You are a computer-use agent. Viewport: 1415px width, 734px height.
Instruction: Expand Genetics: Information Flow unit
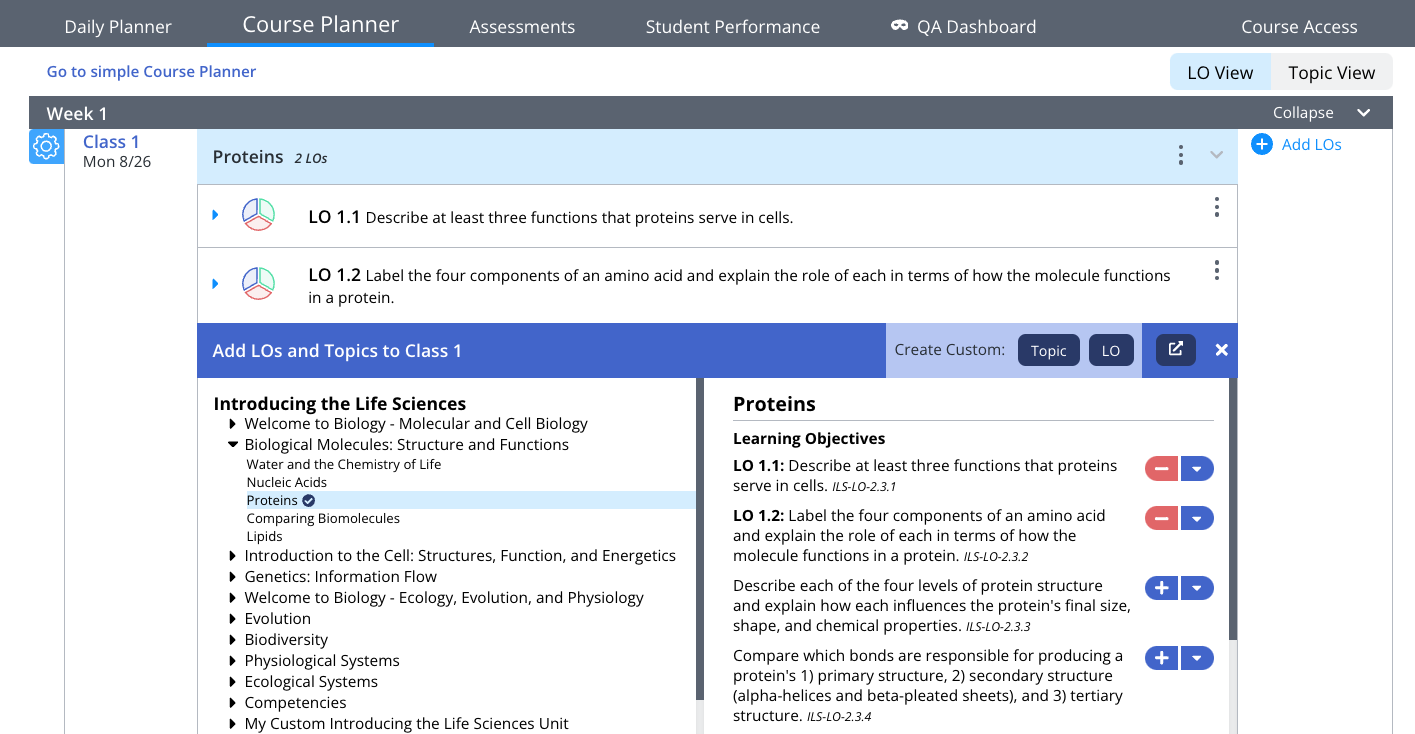(233, 576)
